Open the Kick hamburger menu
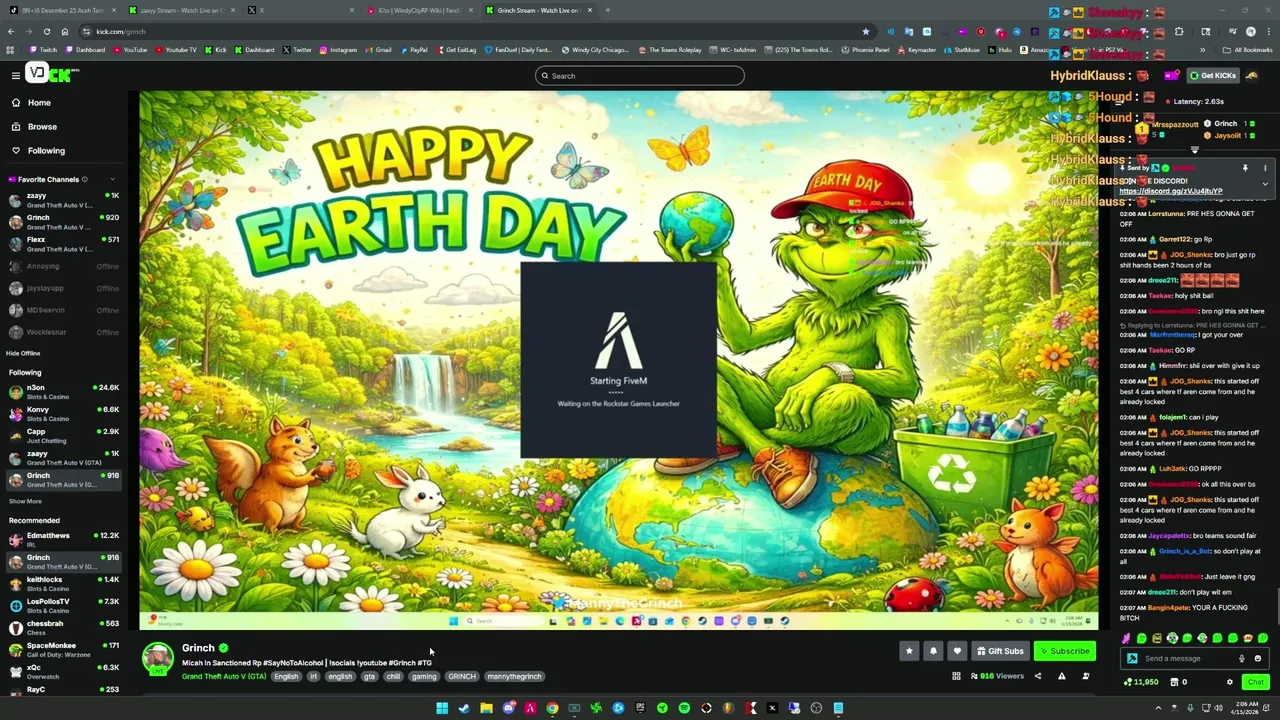 pyautogui.click(x=15, y=75)
